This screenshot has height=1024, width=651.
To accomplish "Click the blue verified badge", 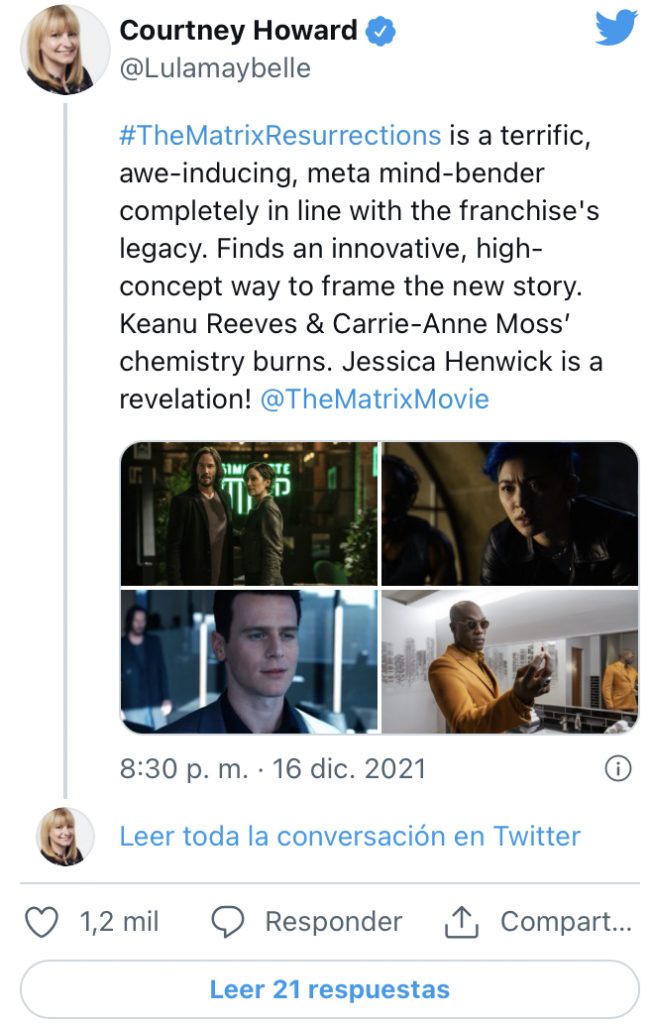I will (380, 31).
